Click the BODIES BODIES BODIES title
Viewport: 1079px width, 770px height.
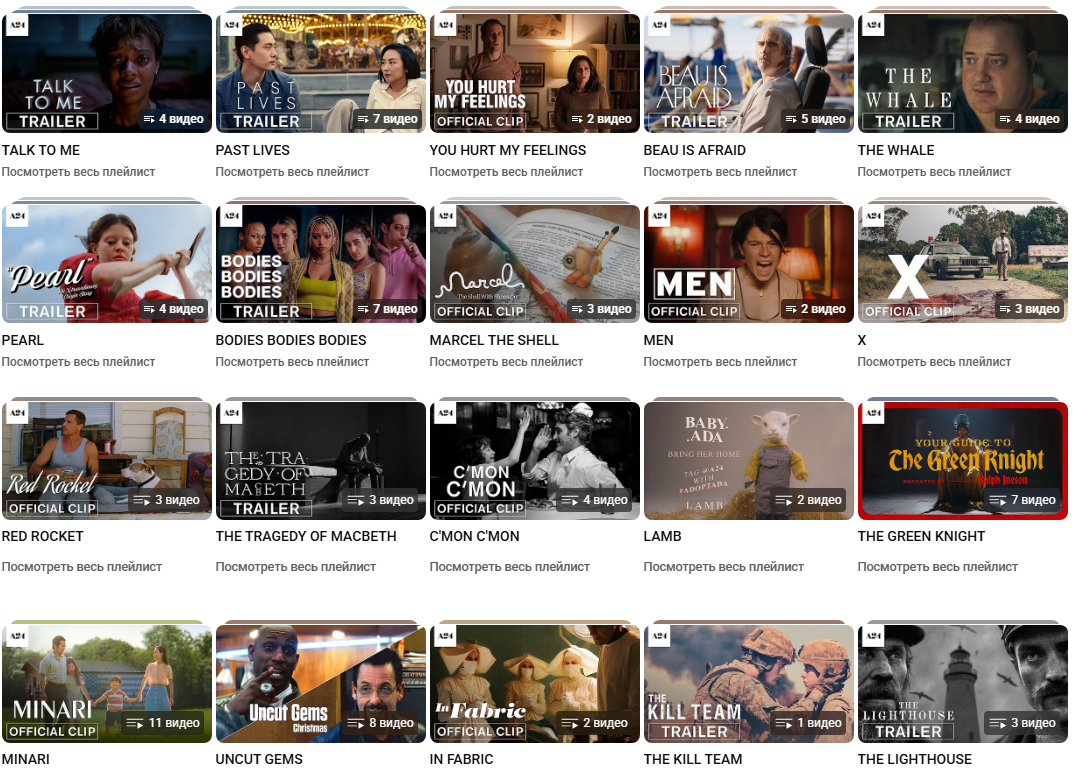(291, 340)
